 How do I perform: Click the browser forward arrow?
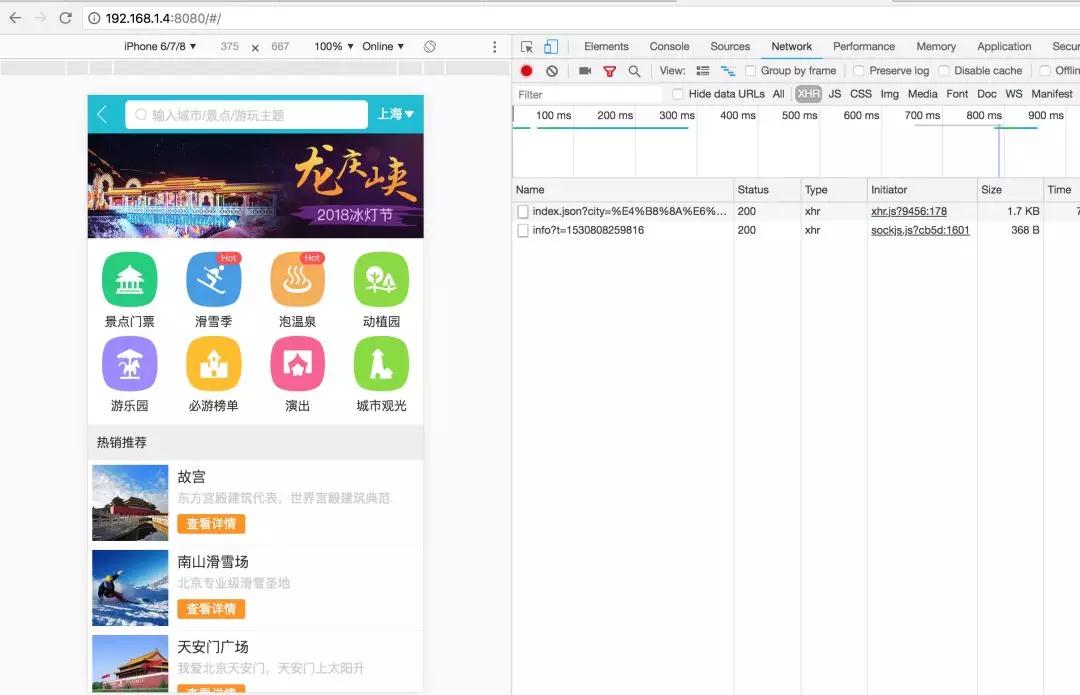[41, 18]
